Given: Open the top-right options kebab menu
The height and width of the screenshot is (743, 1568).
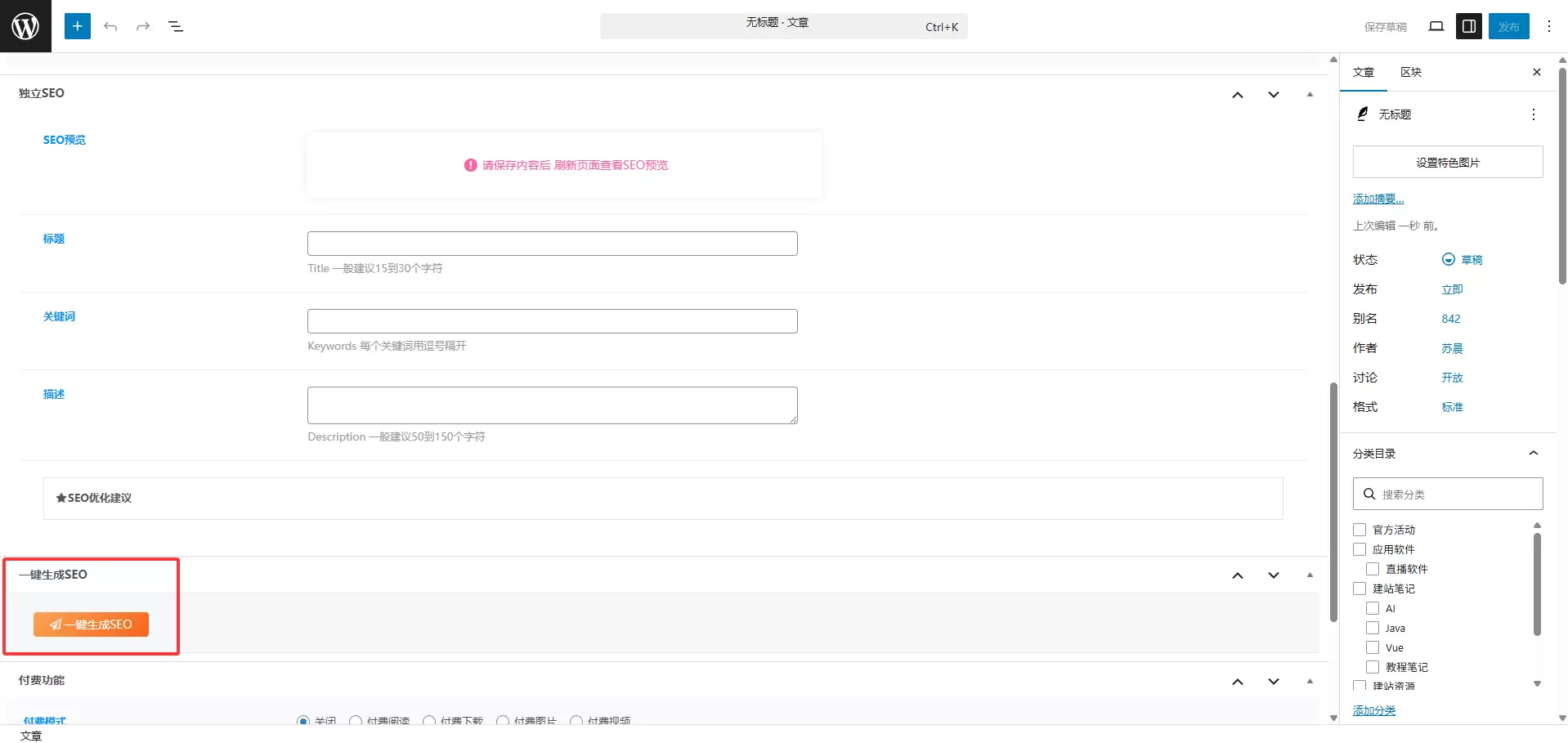Looking at the screenshot, I should click(x=1548, y=26).
